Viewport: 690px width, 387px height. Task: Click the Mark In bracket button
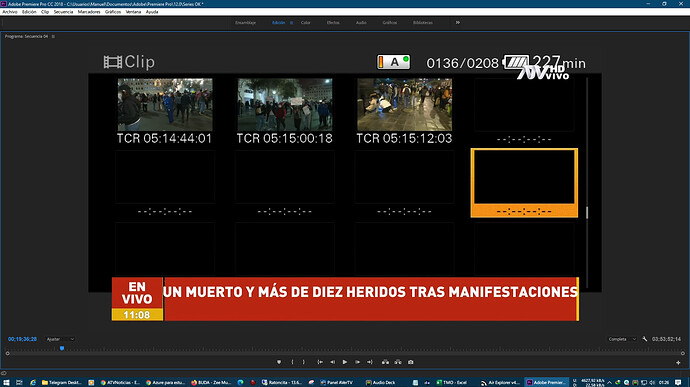(293, 362)
